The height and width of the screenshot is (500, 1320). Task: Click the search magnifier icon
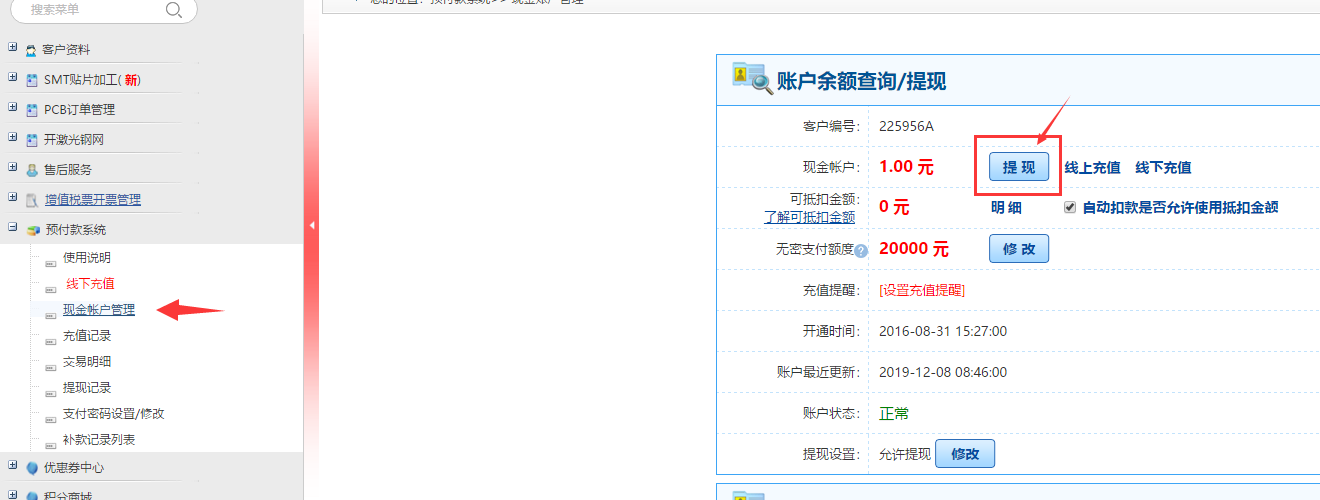[173, 10]
